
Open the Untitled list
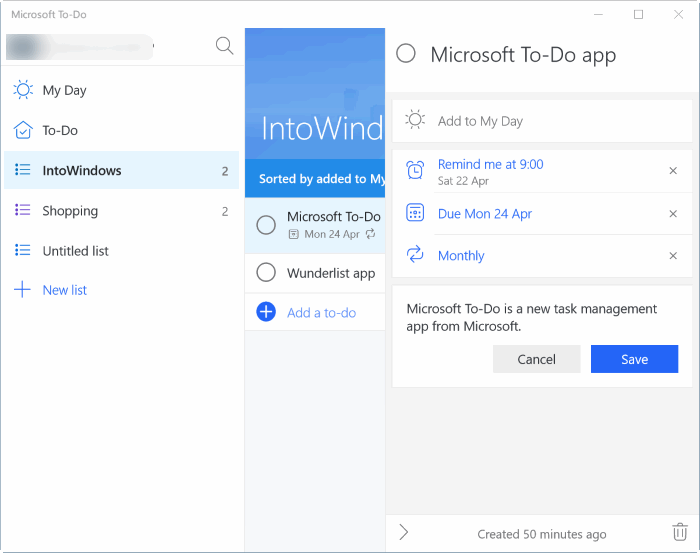(x=121, y=251)
